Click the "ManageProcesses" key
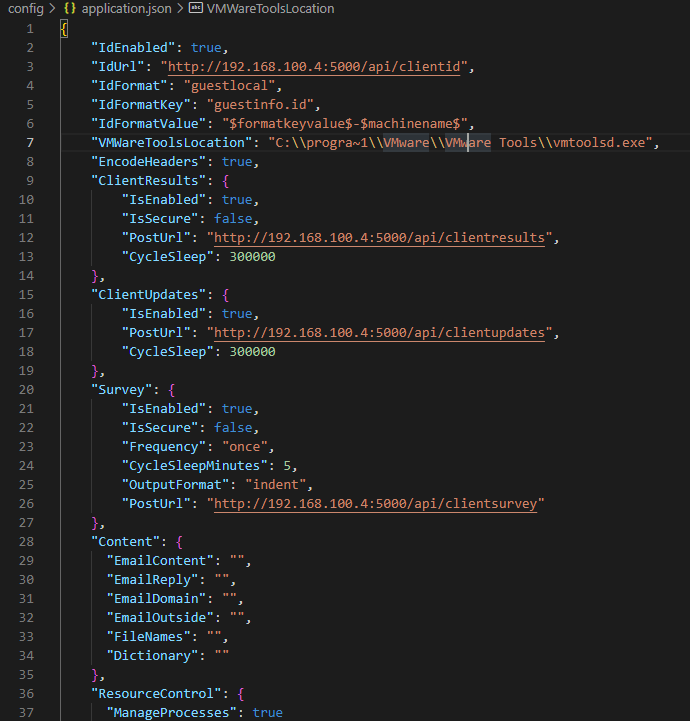Image resolution: width=690 pixels, height=721 pixels. coord(172,713)
